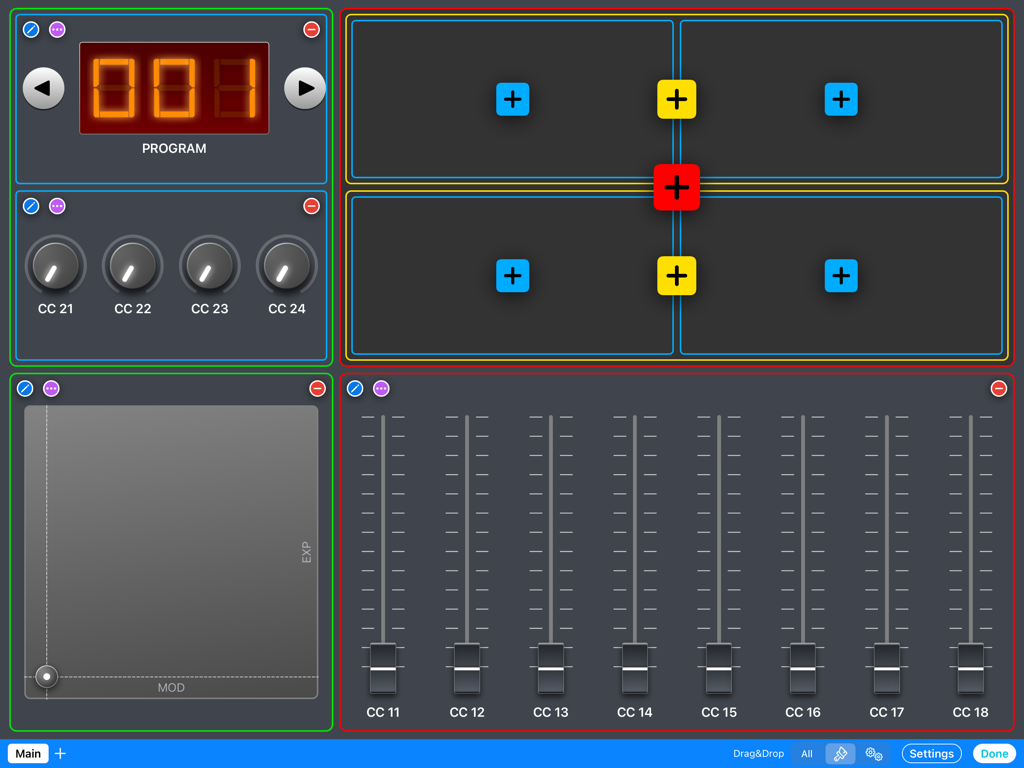This screenshot has width=1024, height=768.
Task: Add a control in the top-left quadrant
Action: point(513,99)
